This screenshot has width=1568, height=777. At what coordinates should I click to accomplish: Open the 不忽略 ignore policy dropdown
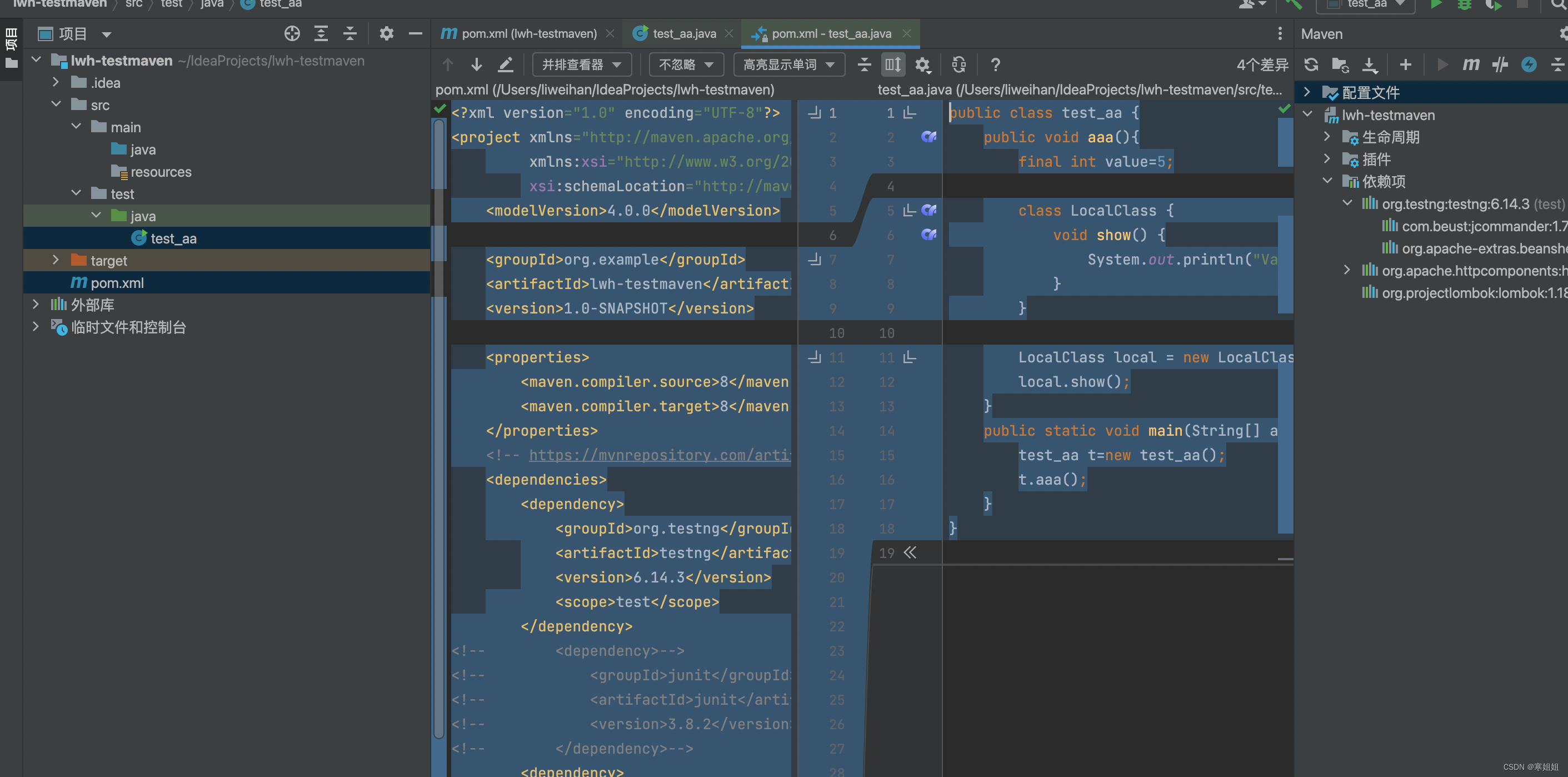686,64
